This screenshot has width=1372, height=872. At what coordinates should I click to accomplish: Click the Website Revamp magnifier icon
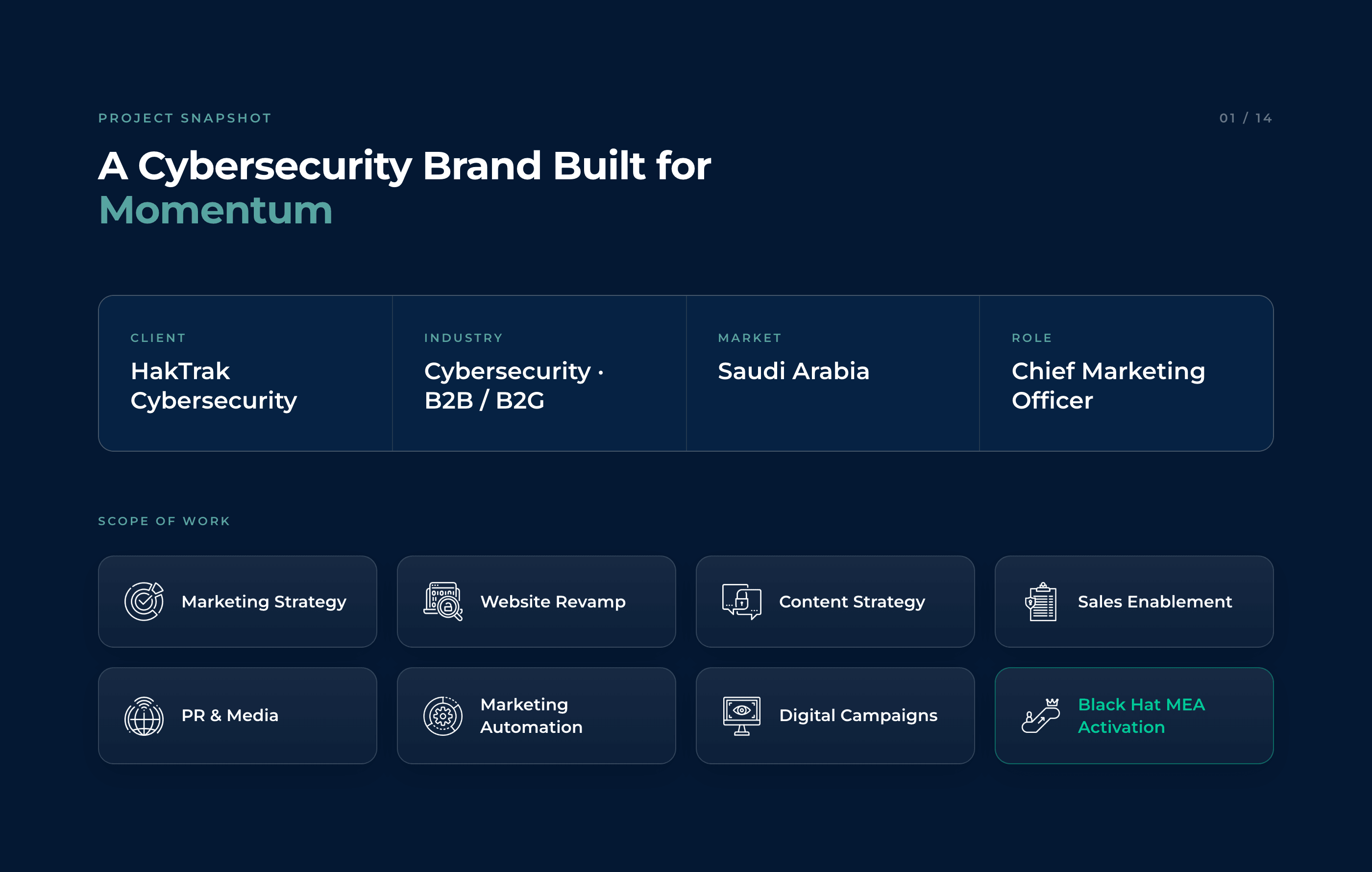[442, 602]
